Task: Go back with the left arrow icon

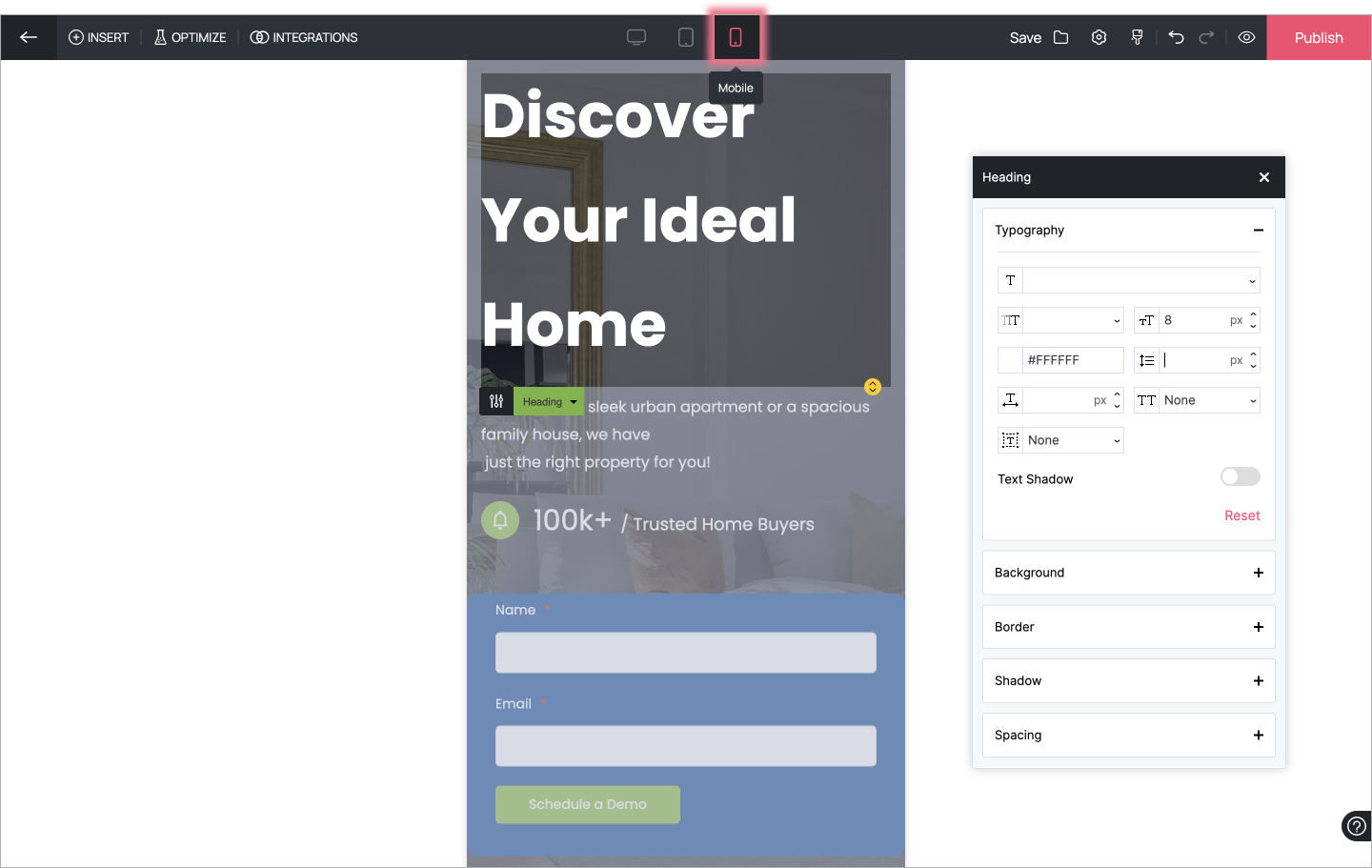Action: click(x=29, y=37)
